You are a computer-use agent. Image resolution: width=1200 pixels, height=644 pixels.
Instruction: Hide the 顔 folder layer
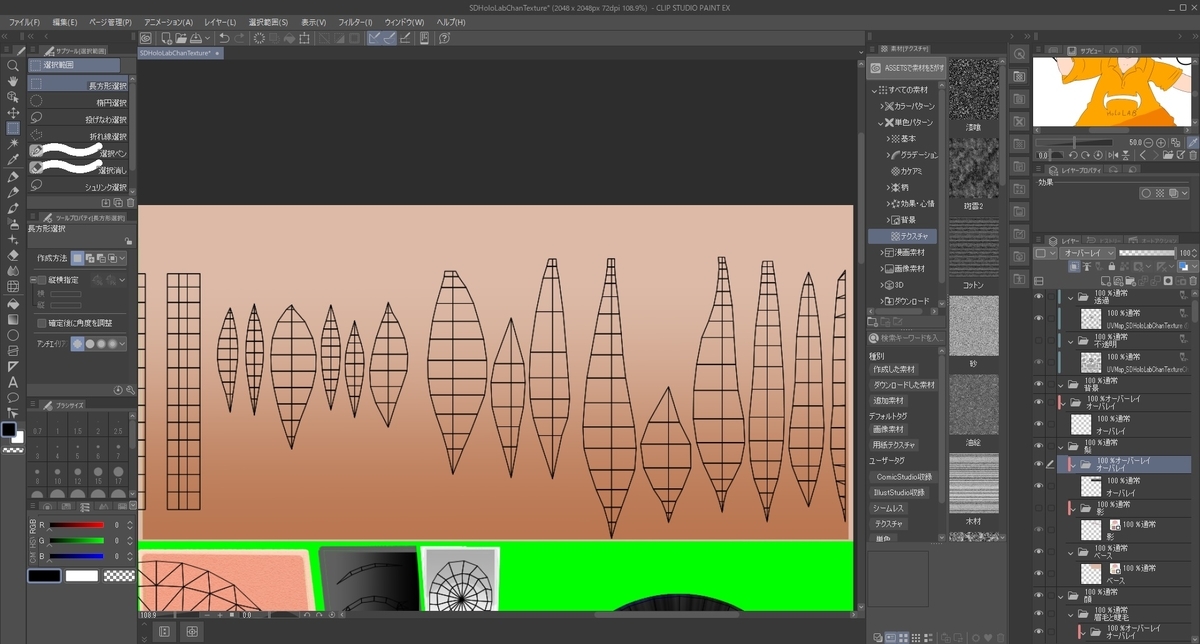click(1038, 595)
